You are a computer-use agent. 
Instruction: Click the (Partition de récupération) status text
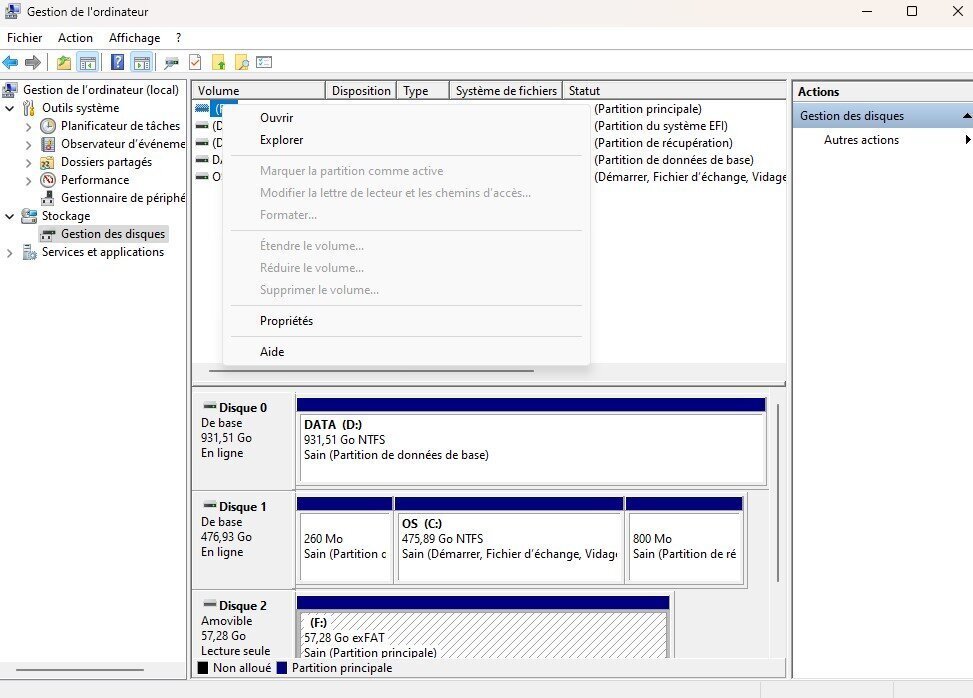[663, 143]
